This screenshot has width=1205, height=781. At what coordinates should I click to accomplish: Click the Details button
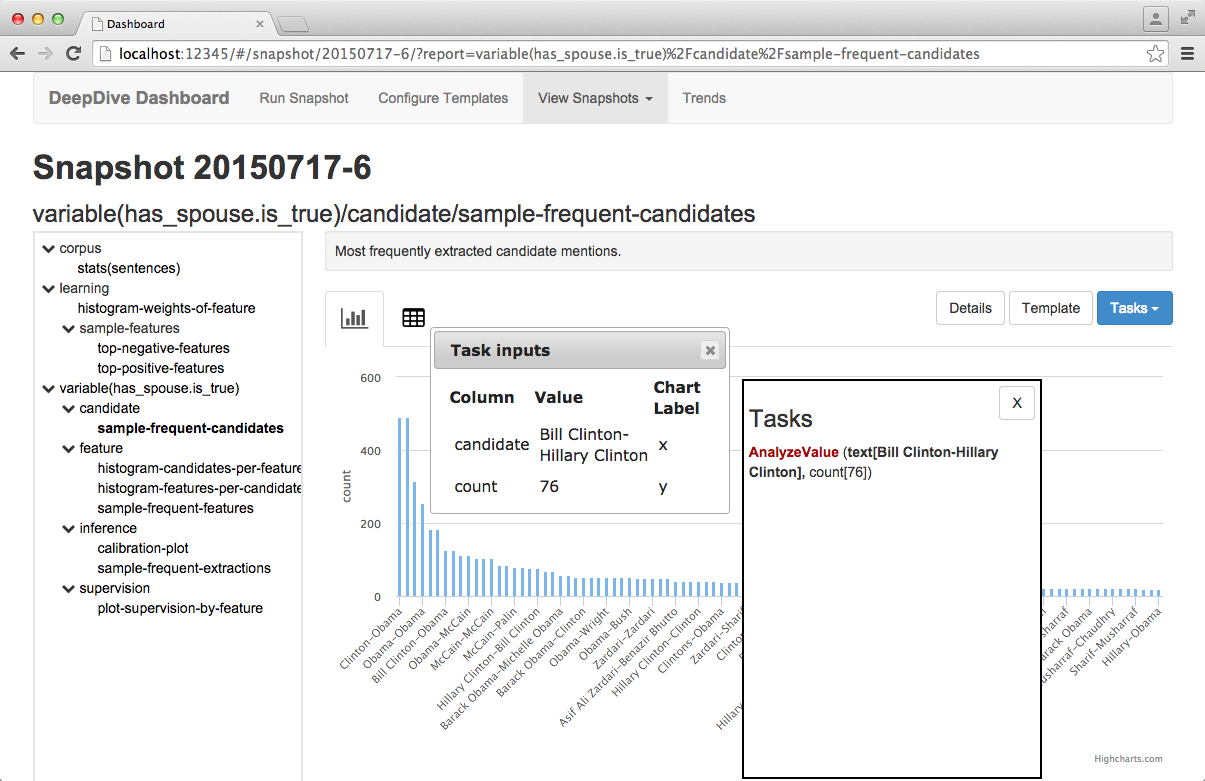(x=969, y=308)
